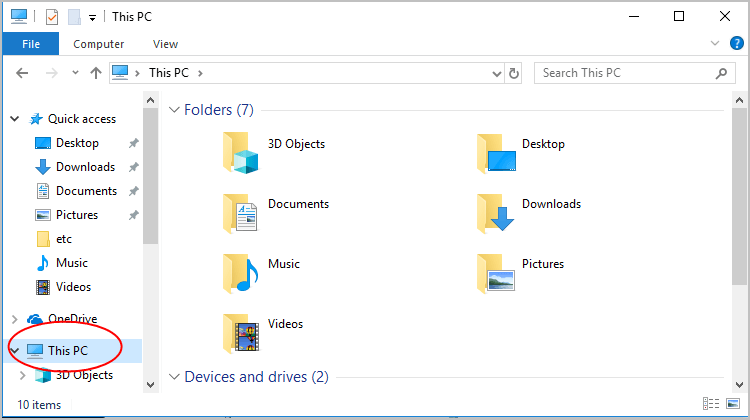Open the Documents folder in main pane
Viewport: 750px width, 420px height.
241,213
